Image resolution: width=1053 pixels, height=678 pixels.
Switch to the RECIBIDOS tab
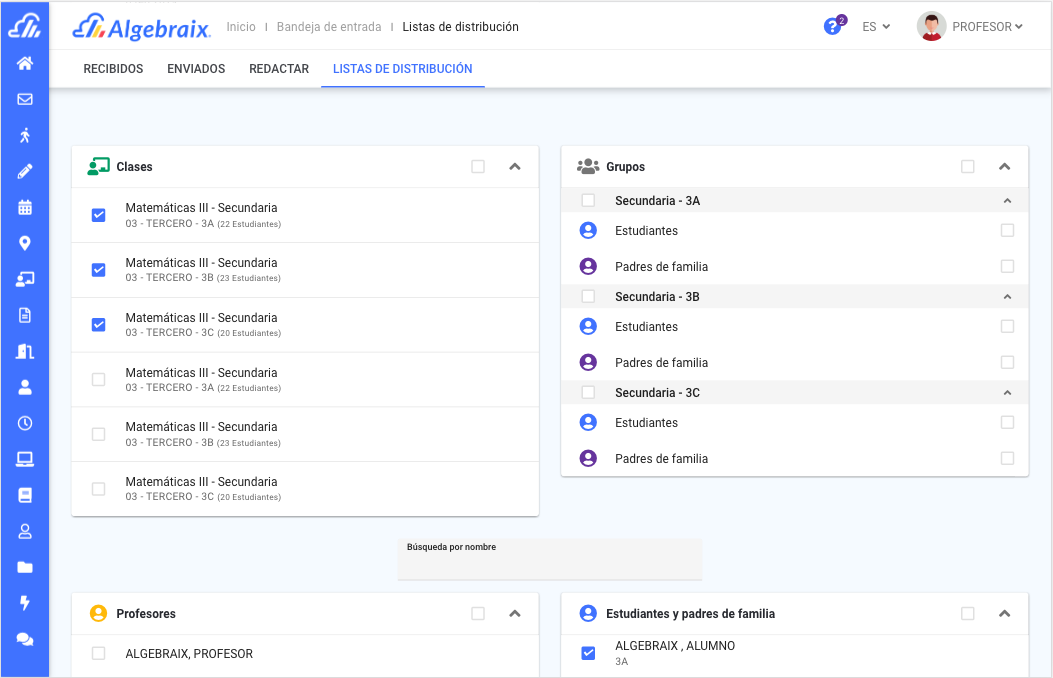(112, 69)
